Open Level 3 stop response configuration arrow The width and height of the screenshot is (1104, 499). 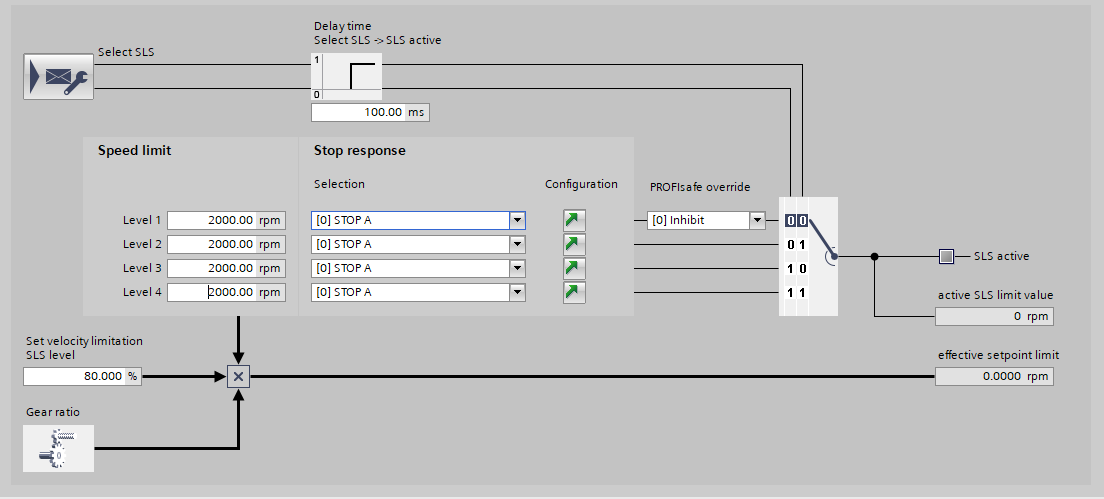point(575,268)
